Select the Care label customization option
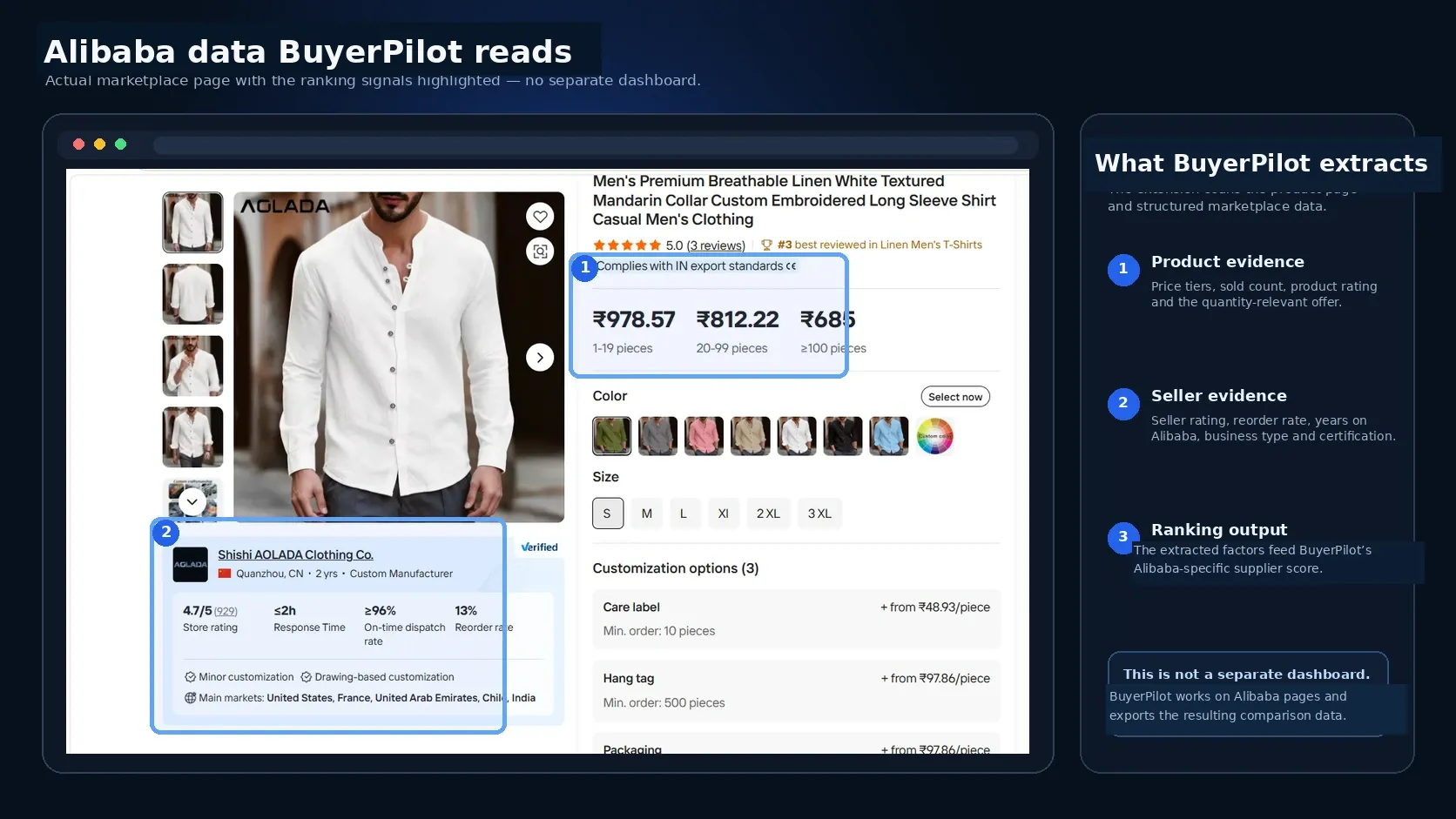Viewport: 1456px width, 819px height. point(796,619)
